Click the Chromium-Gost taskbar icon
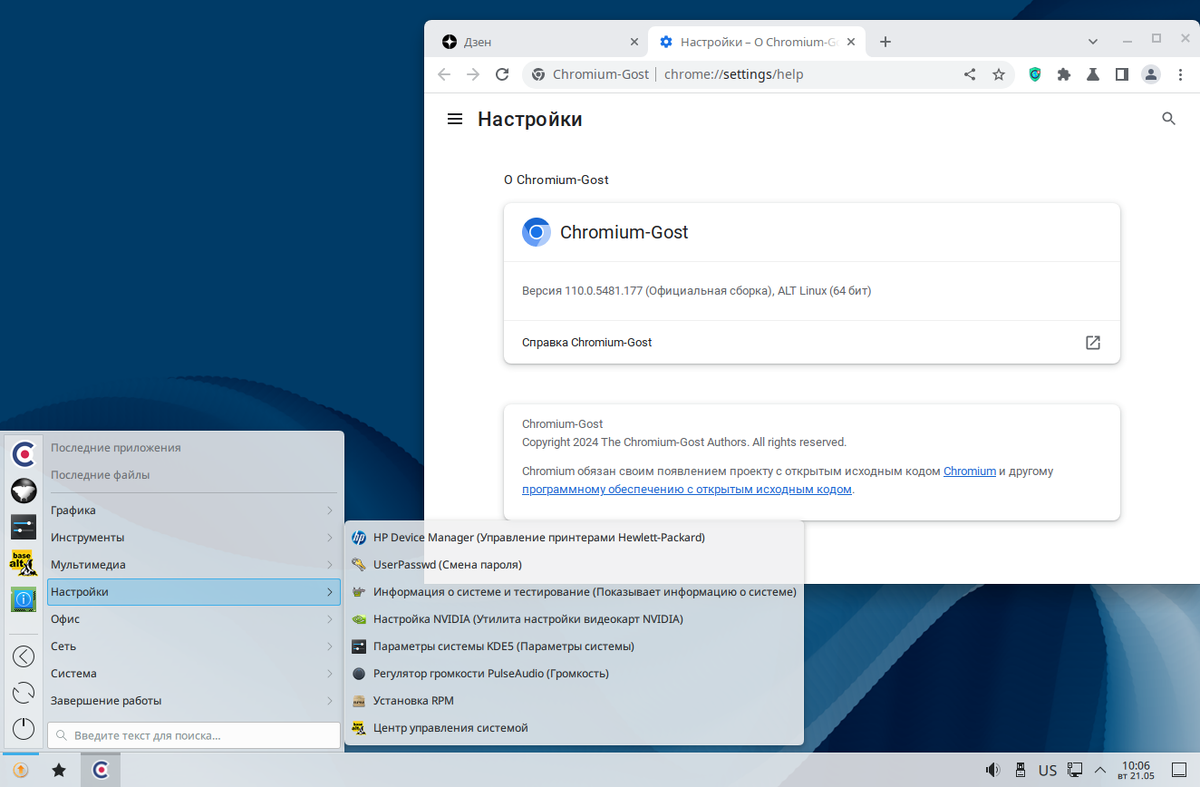Screen dimensions: 1200x787 pos(100,770)
